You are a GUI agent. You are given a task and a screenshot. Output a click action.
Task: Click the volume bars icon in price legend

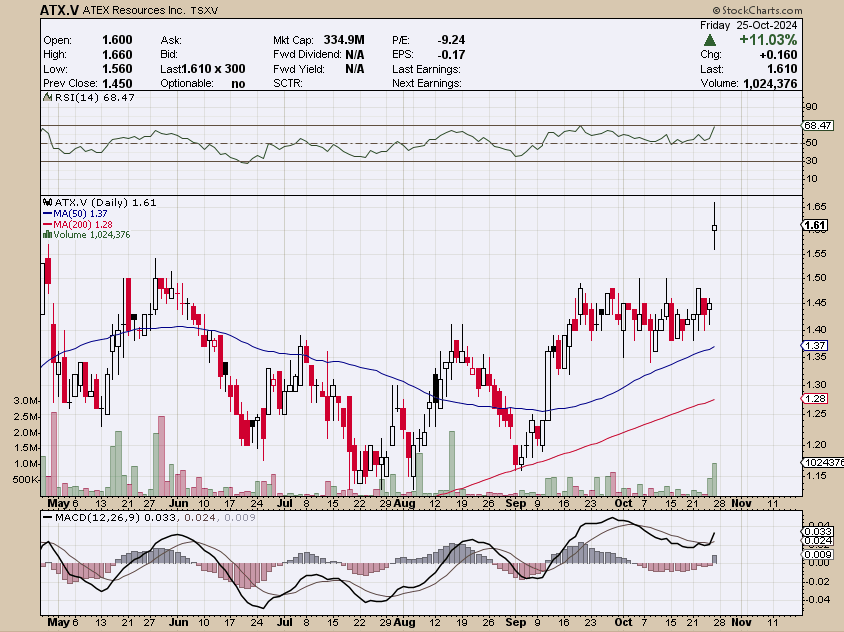(47, 235)
